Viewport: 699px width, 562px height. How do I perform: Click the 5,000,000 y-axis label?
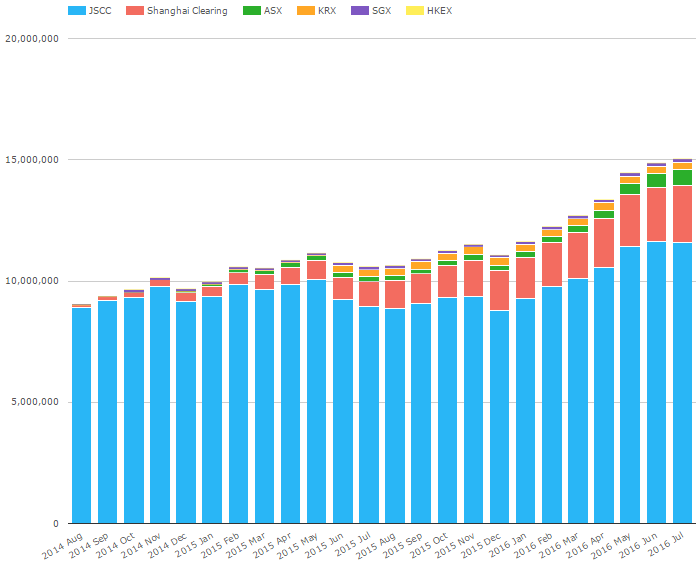click(x=35, y=402)
